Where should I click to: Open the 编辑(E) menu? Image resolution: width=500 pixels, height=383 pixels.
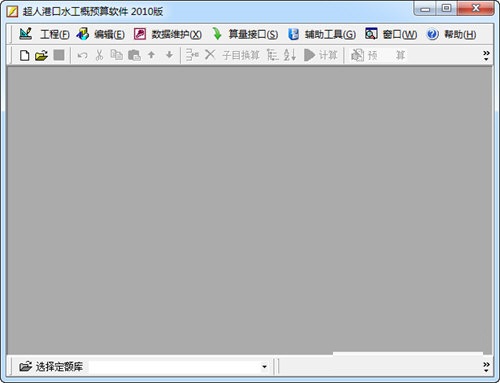100,34
